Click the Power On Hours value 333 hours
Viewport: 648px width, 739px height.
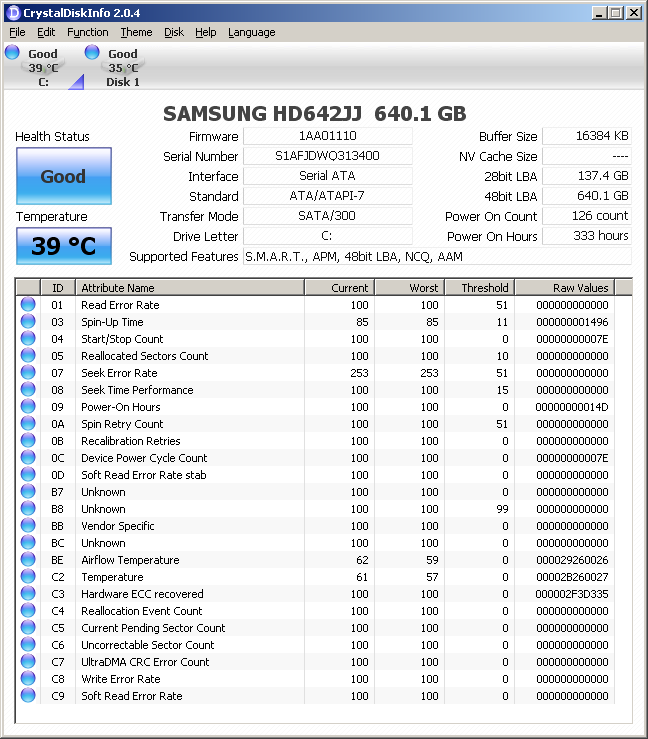tap(587, 236)
